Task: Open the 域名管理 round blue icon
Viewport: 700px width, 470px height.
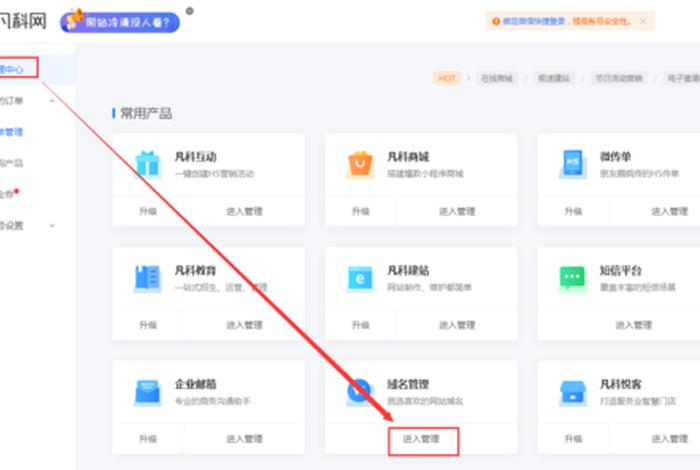Action: tap(358, 392)
